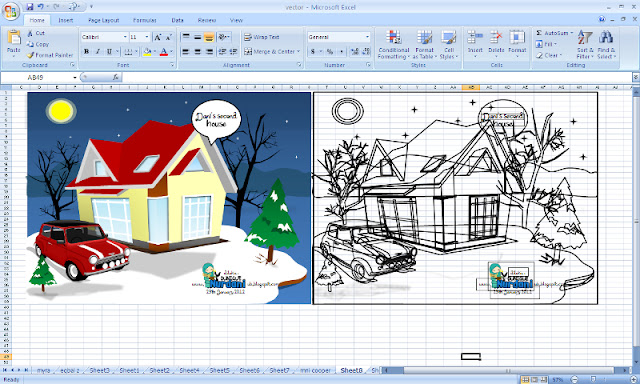Open Find & Select binoculars
The image size is (640, 384).
pyautogui.click(x=606, y=44)
